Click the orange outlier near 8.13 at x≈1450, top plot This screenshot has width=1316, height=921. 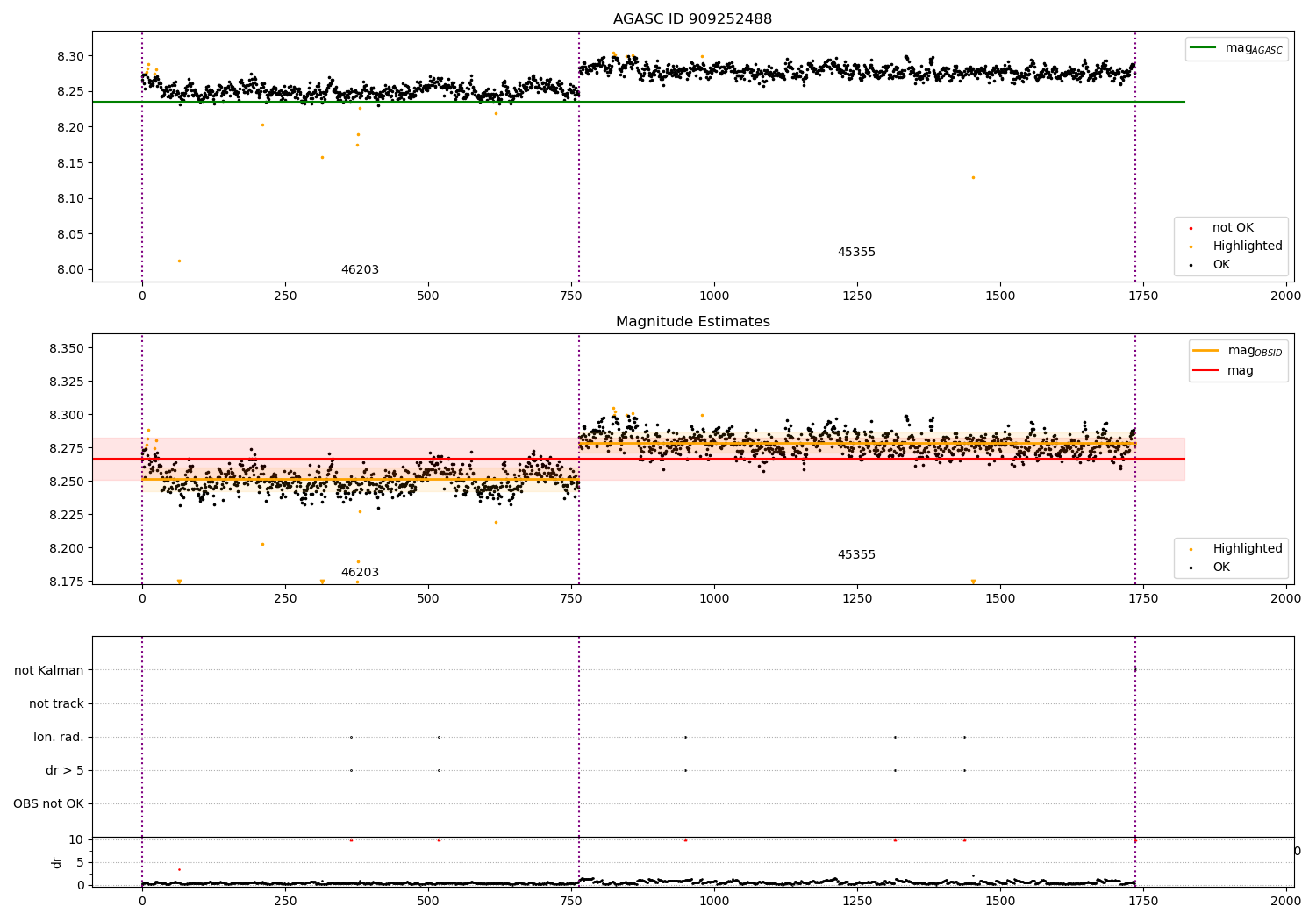[x=973, y=178]
